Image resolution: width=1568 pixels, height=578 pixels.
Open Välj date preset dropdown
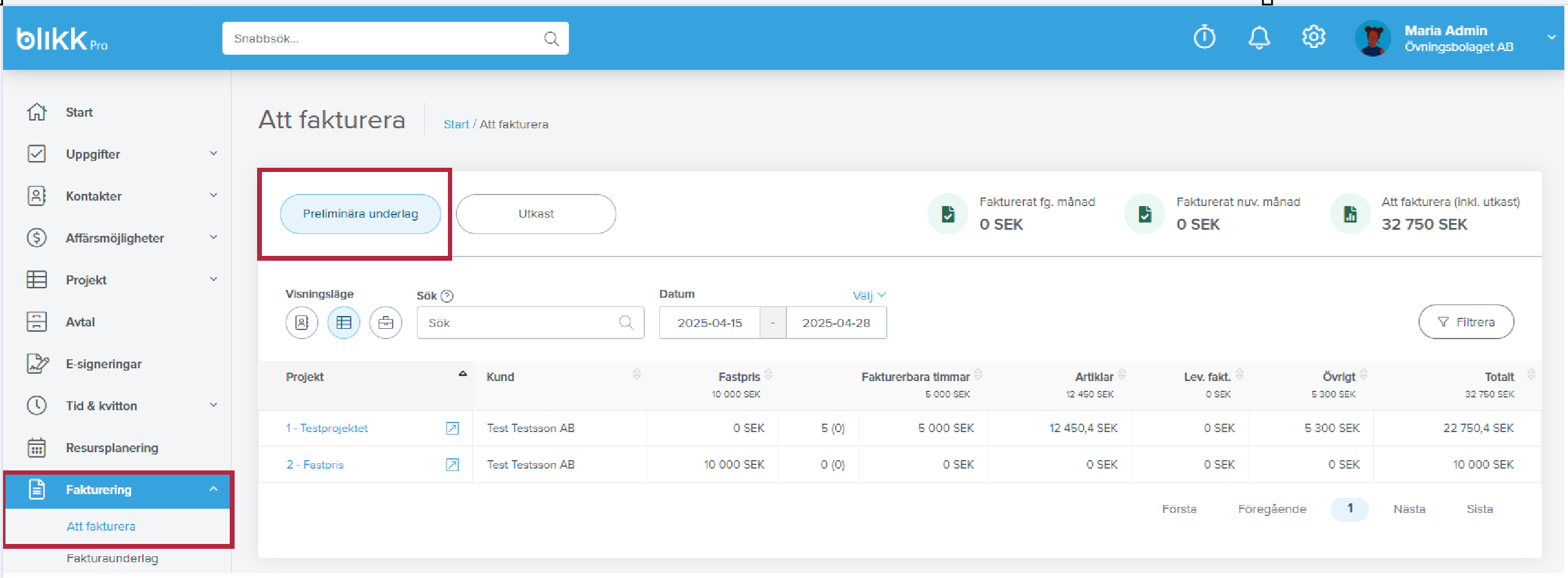tap(869, 296)
